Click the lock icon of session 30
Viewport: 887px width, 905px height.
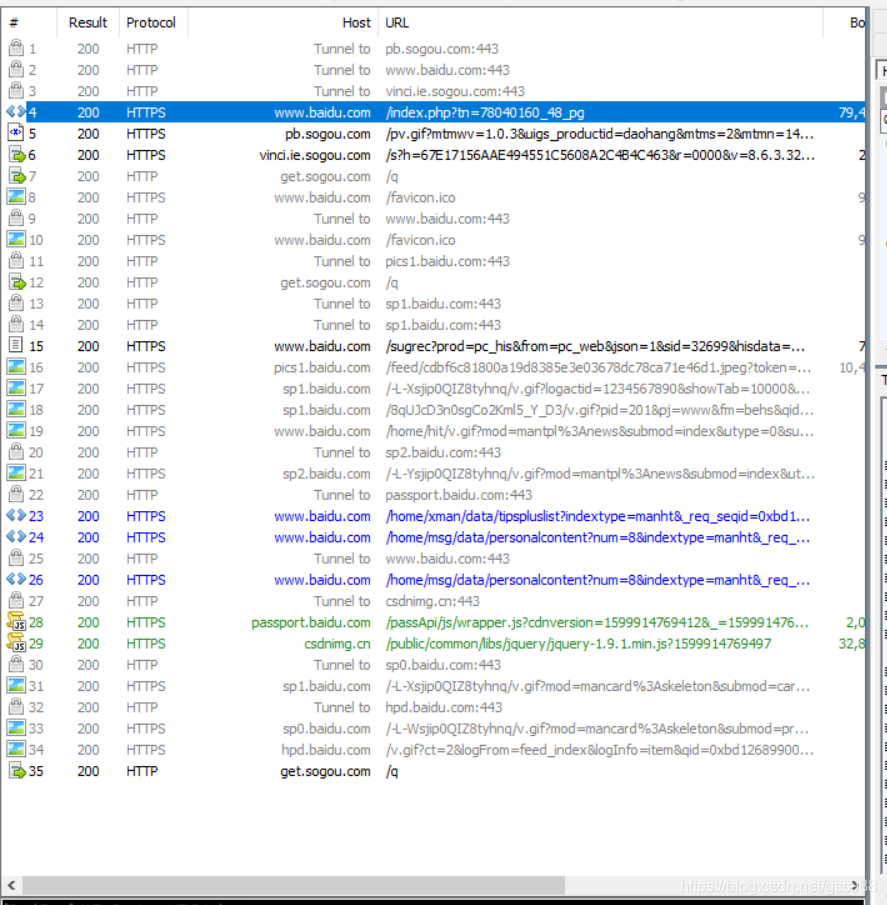[16, 664]
